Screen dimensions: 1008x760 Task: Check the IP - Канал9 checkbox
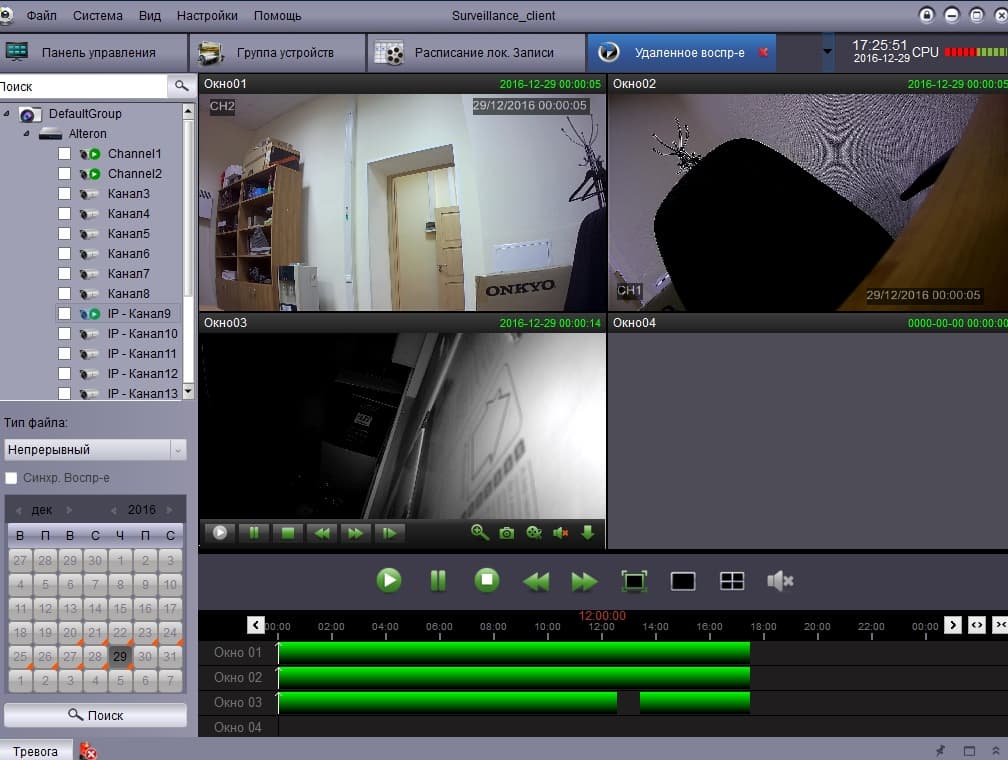(x=64, y=314)
